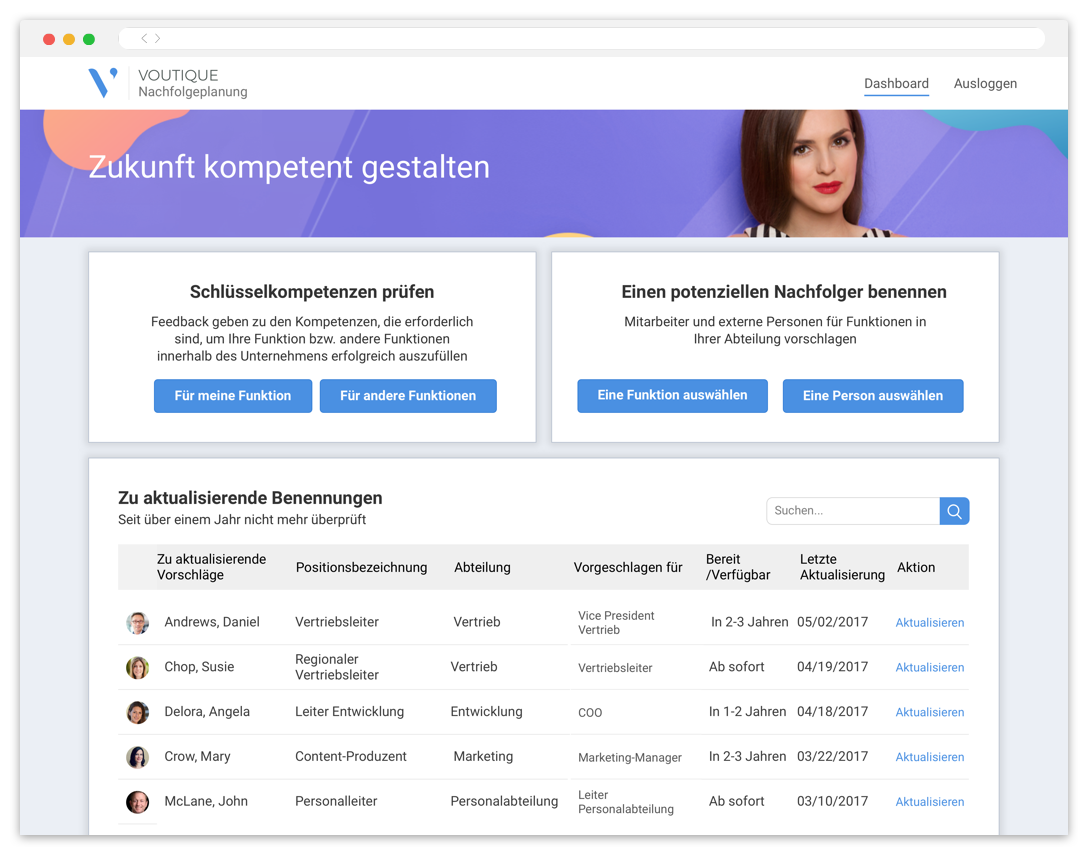Screen dimensions: 1088x855
Task: Click the Leiter Personalabteilung cell
Action: click(x=625, y=802)
